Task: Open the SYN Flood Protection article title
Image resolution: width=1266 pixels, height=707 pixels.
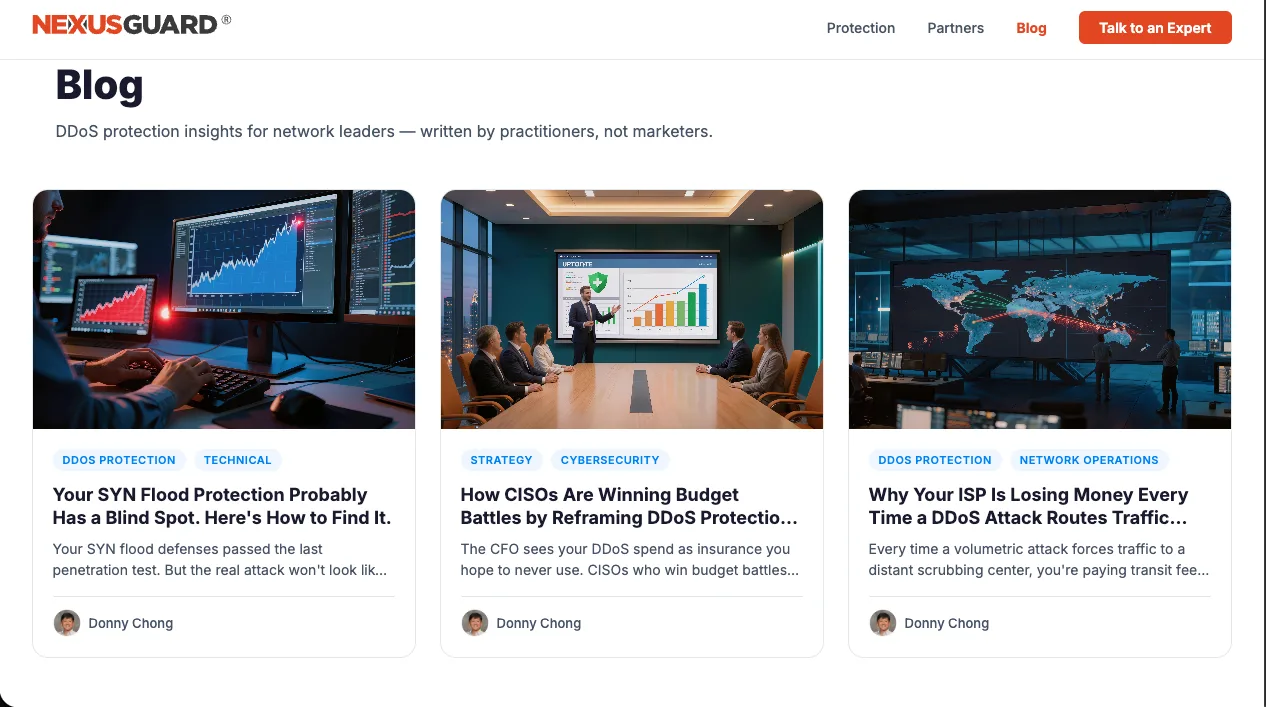Action: [222, 506]
